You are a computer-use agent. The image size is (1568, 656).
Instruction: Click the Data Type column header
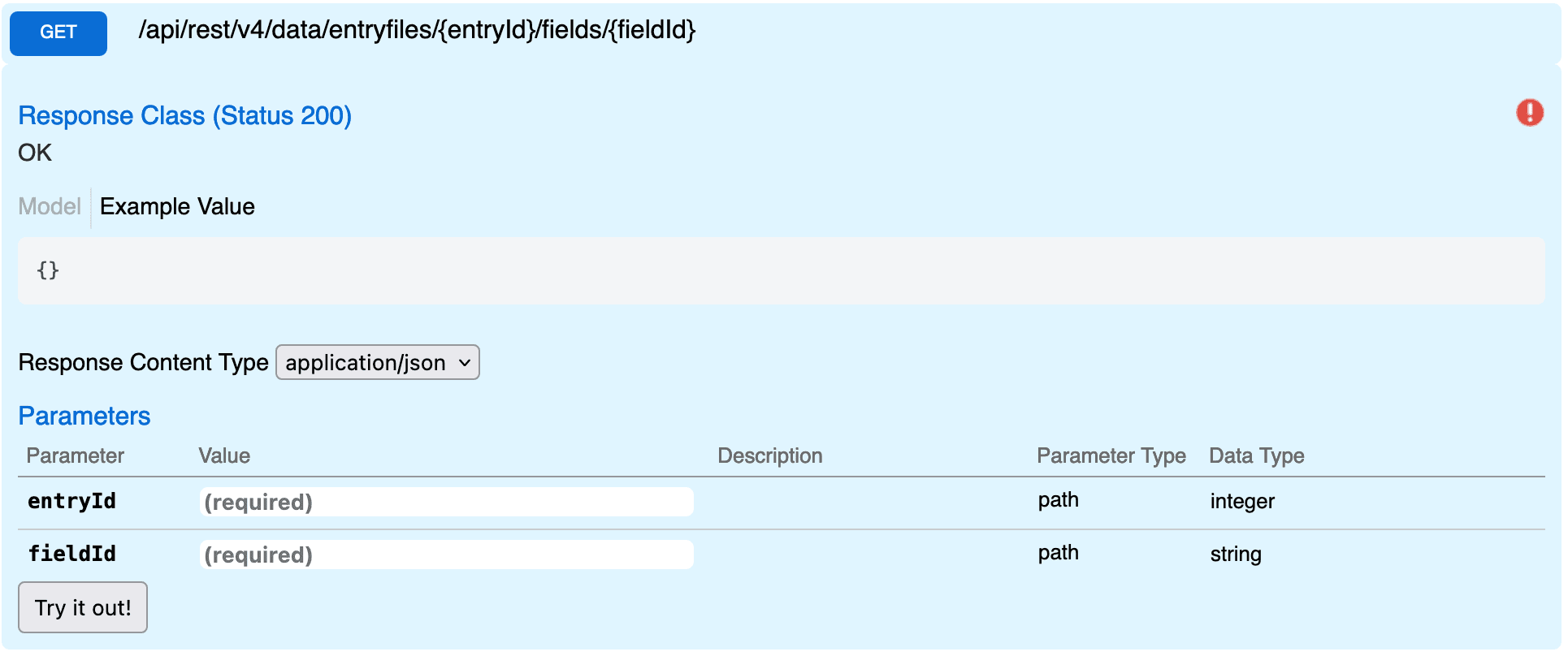[x=1257, y=456]
